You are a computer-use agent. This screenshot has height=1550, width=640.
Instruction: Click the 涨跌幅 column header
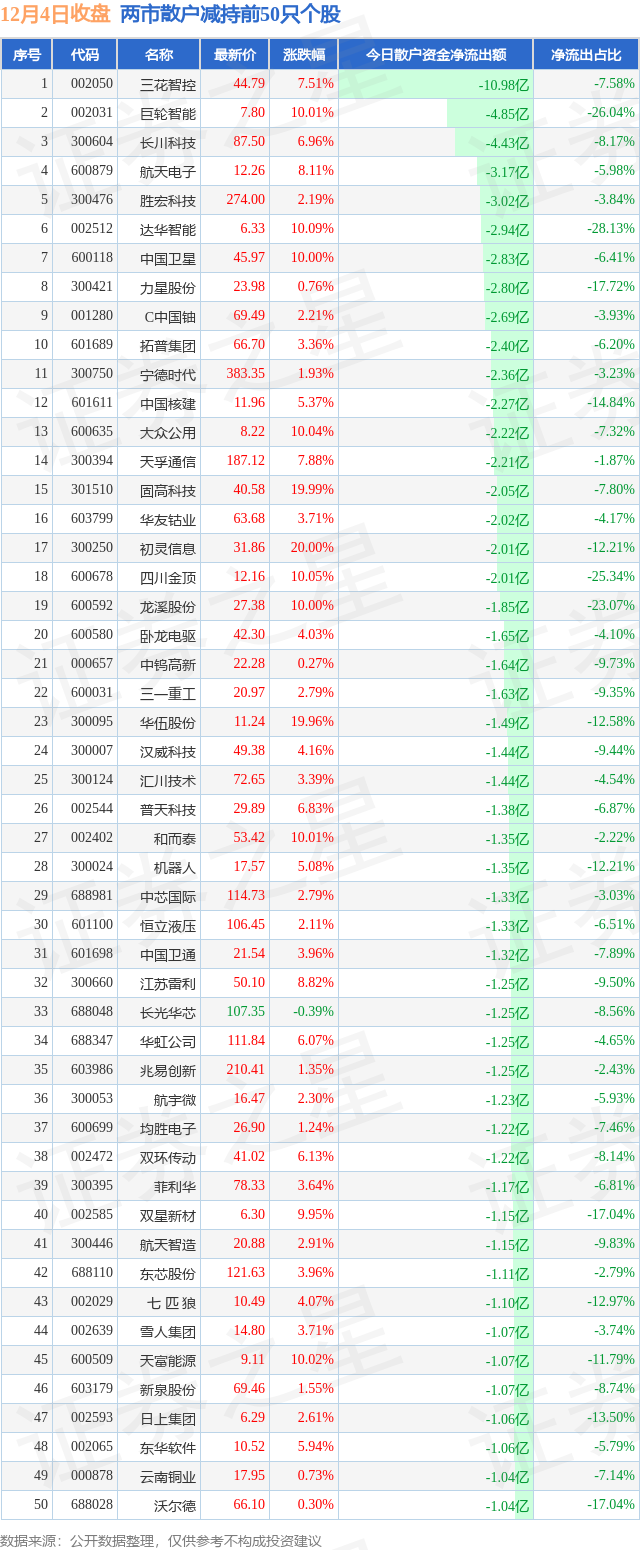(x=304, y=55)
